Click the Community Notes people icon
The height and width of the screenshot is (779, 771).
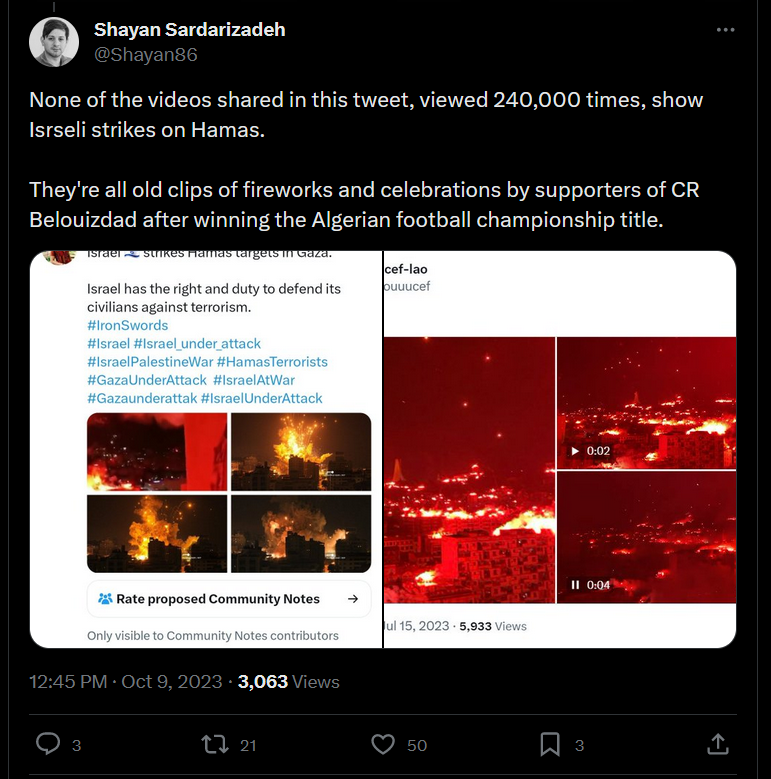tap(105, 599)
